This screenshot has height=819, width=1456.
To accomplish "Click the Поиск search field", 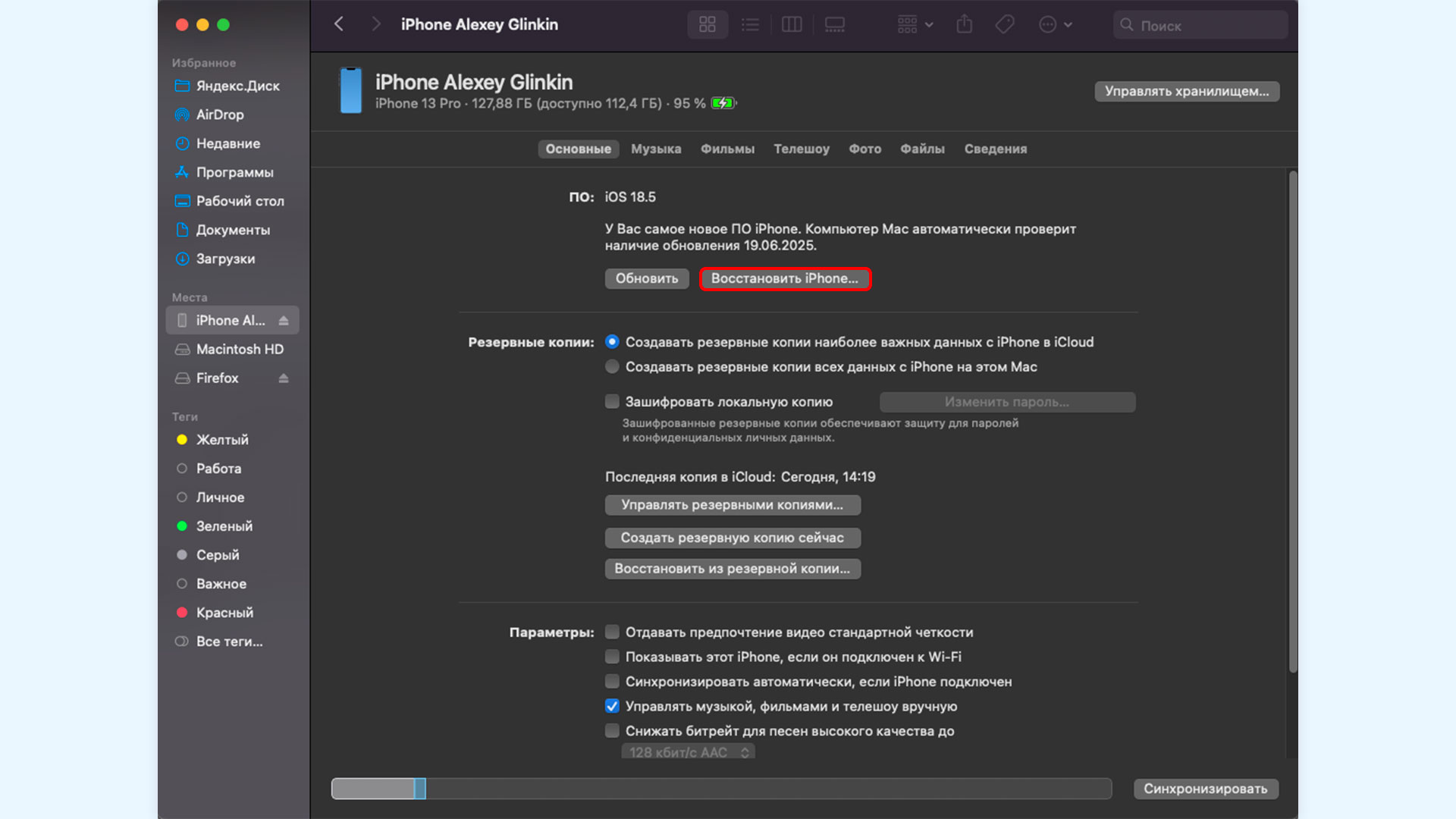I will coord(1200,25).
